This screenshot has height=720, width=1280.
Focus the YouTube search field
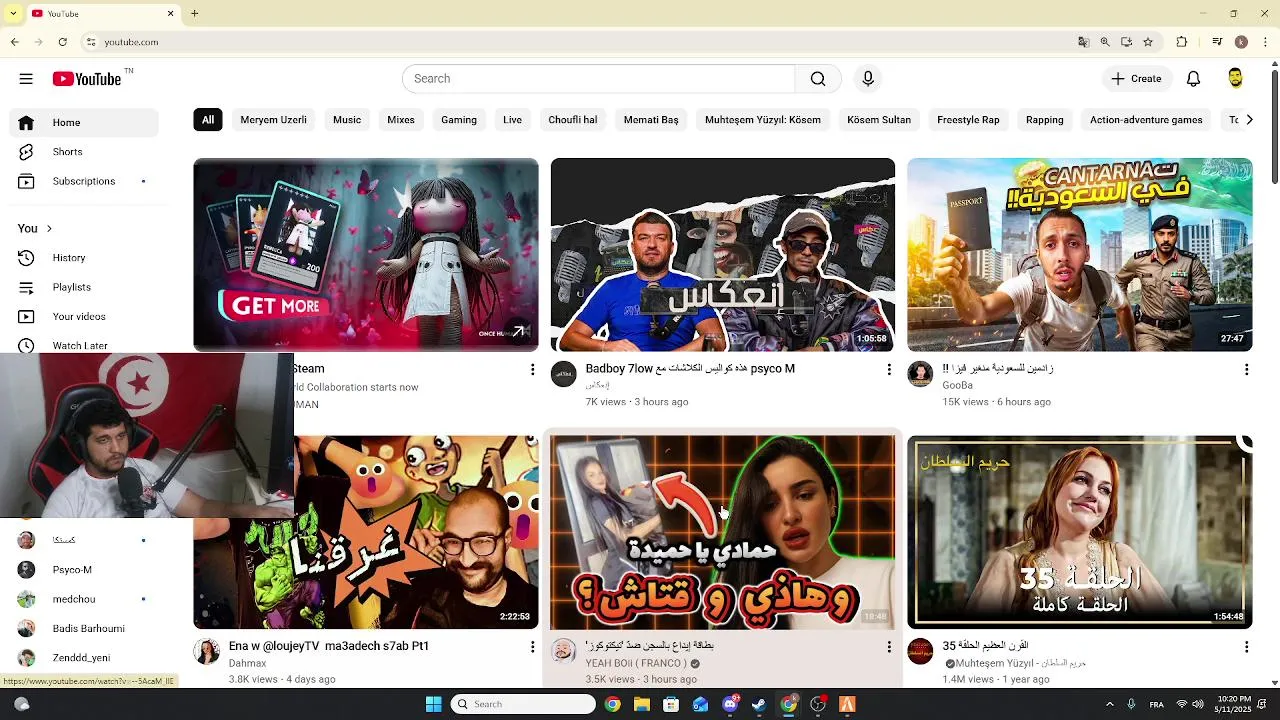coord(598,79)
